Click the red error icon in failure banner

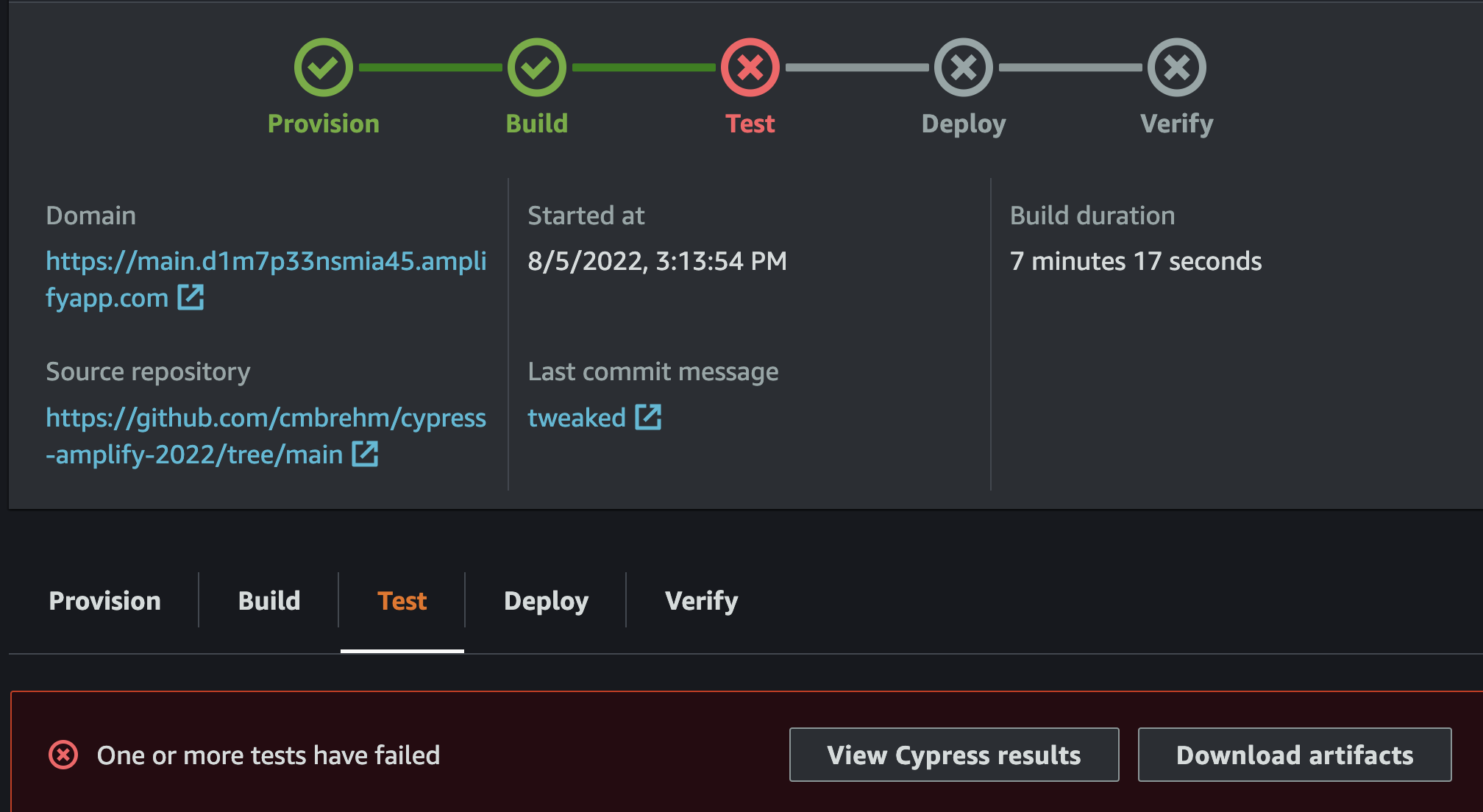coord(63,755)
